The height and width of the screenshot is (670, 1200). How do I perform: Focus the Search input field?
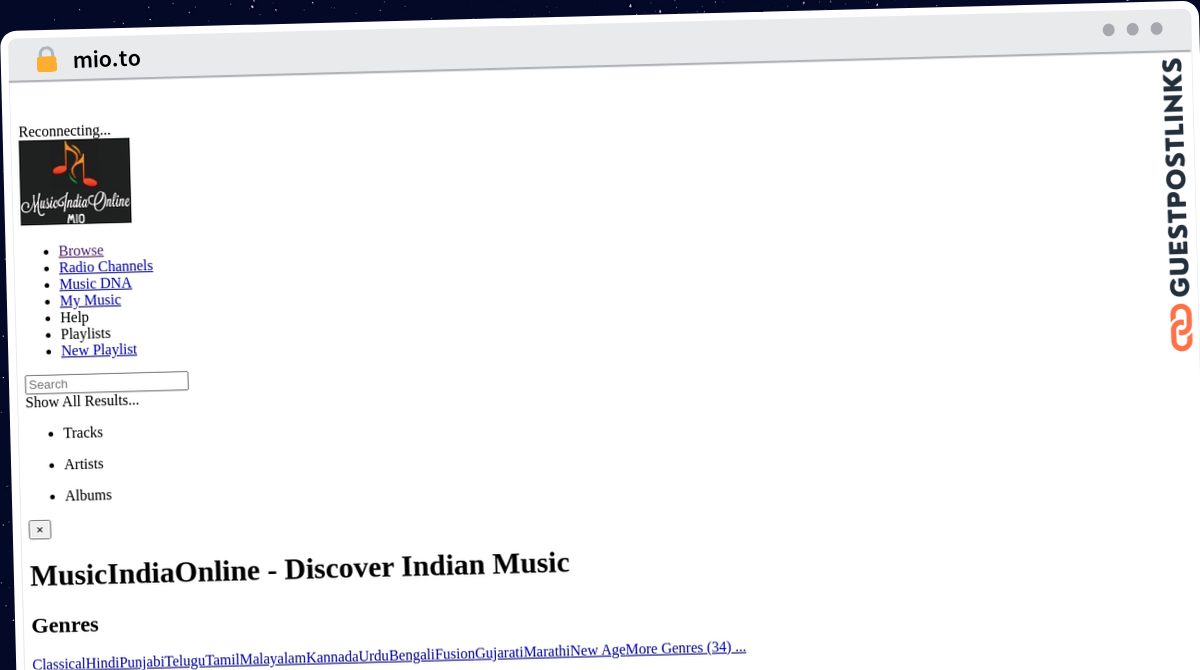(x=107, y=382)
